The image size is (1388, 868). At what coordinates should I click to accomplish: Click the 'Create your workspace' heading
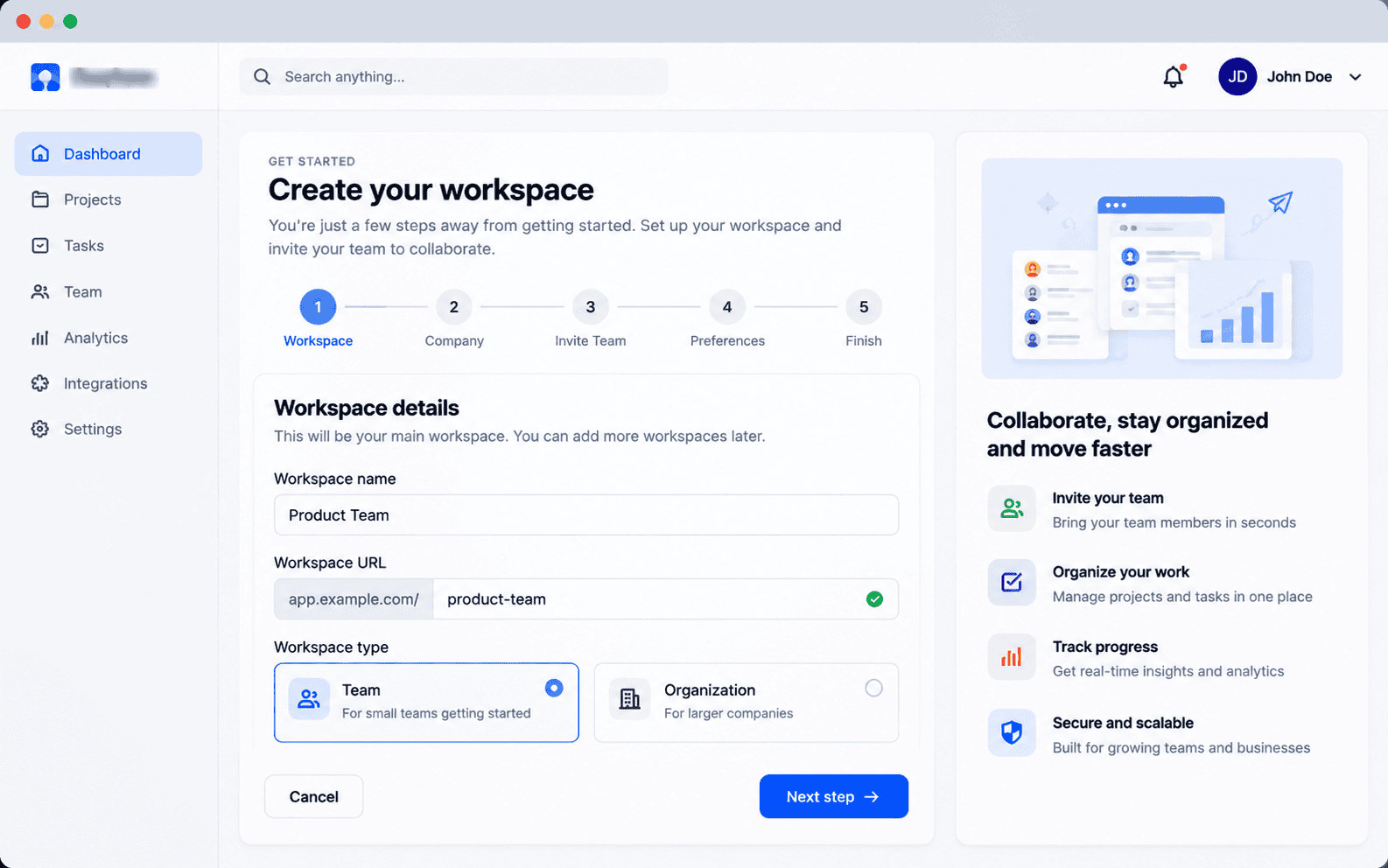431,190
